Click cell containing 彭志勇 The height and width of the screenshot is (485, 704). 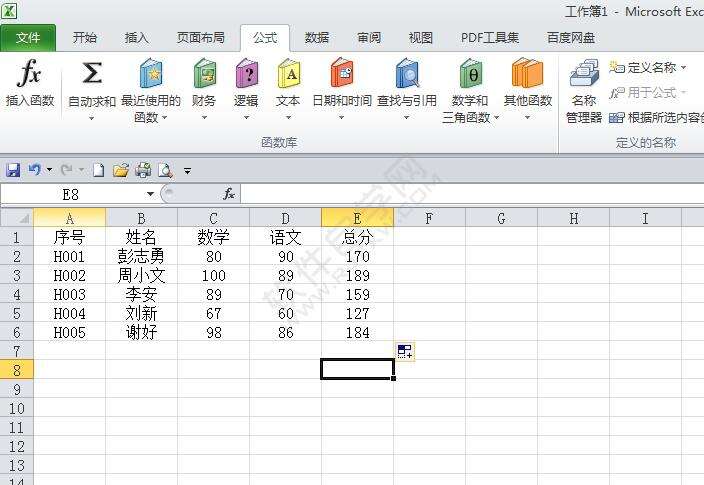click(141, 256)
